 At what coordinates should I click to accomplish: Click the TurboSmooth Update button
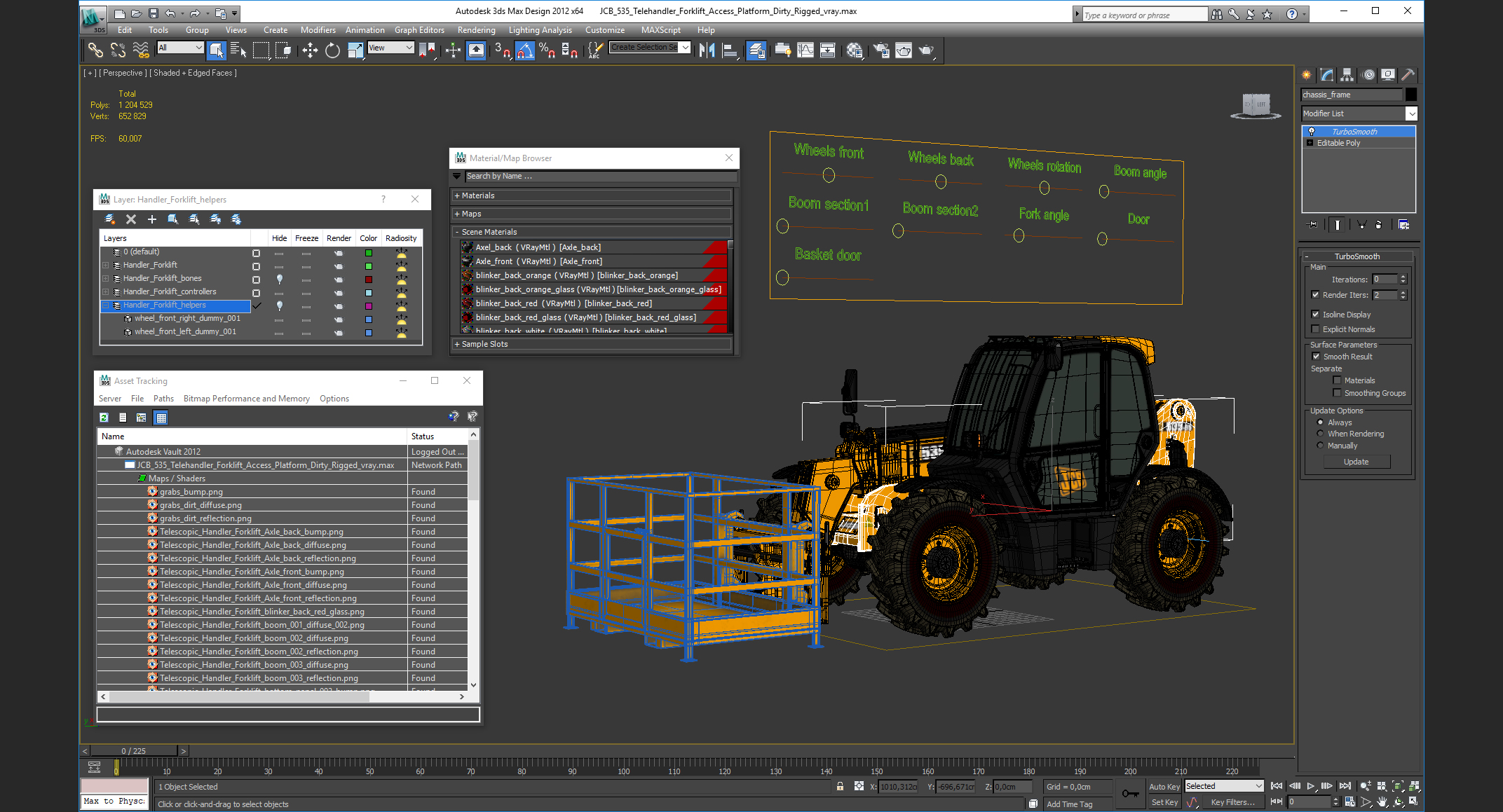[1356, 462]
